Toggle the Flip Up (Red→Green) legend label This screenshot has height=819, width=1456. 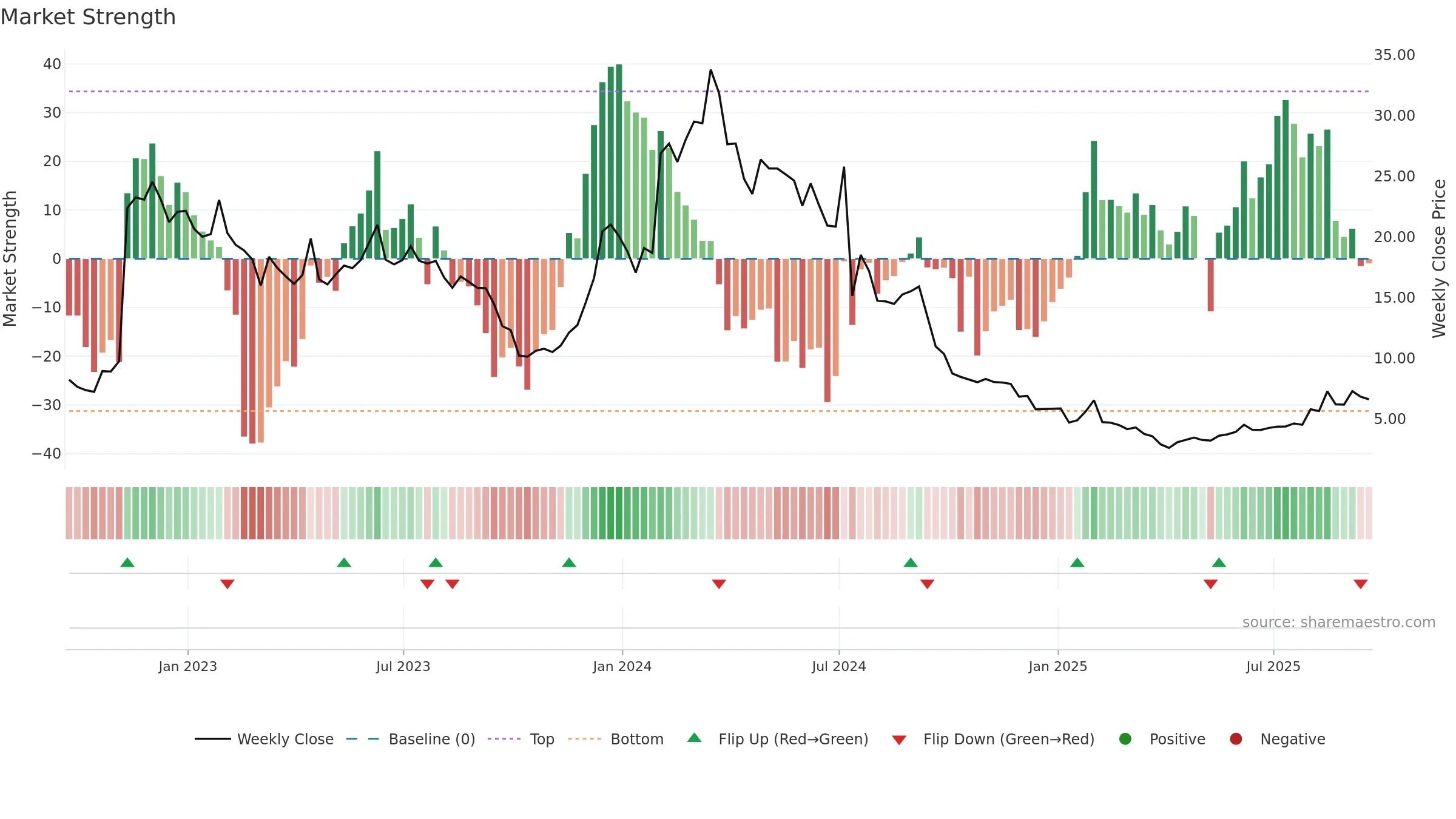(794, 739)
